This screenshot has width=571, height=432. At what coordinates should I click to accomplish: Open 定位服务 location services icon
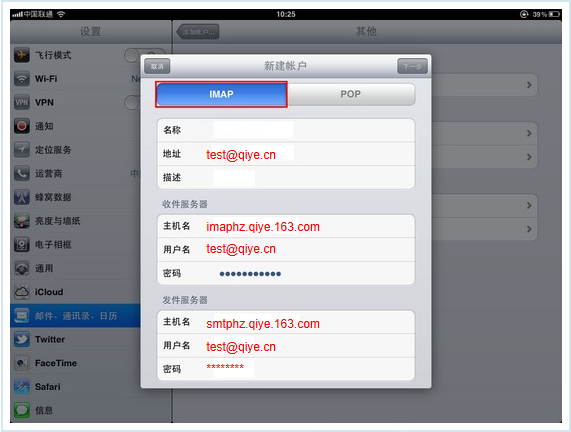click(x=22, y=150)
